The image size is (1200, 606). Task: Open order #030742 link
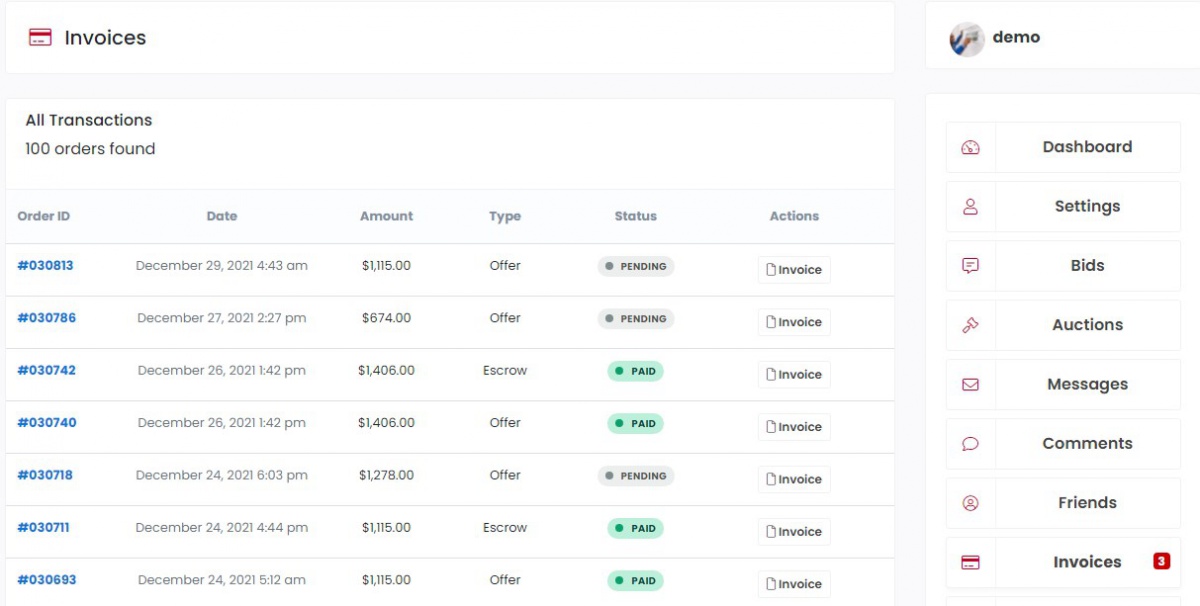pyautogui.click(x=46, y=370)
